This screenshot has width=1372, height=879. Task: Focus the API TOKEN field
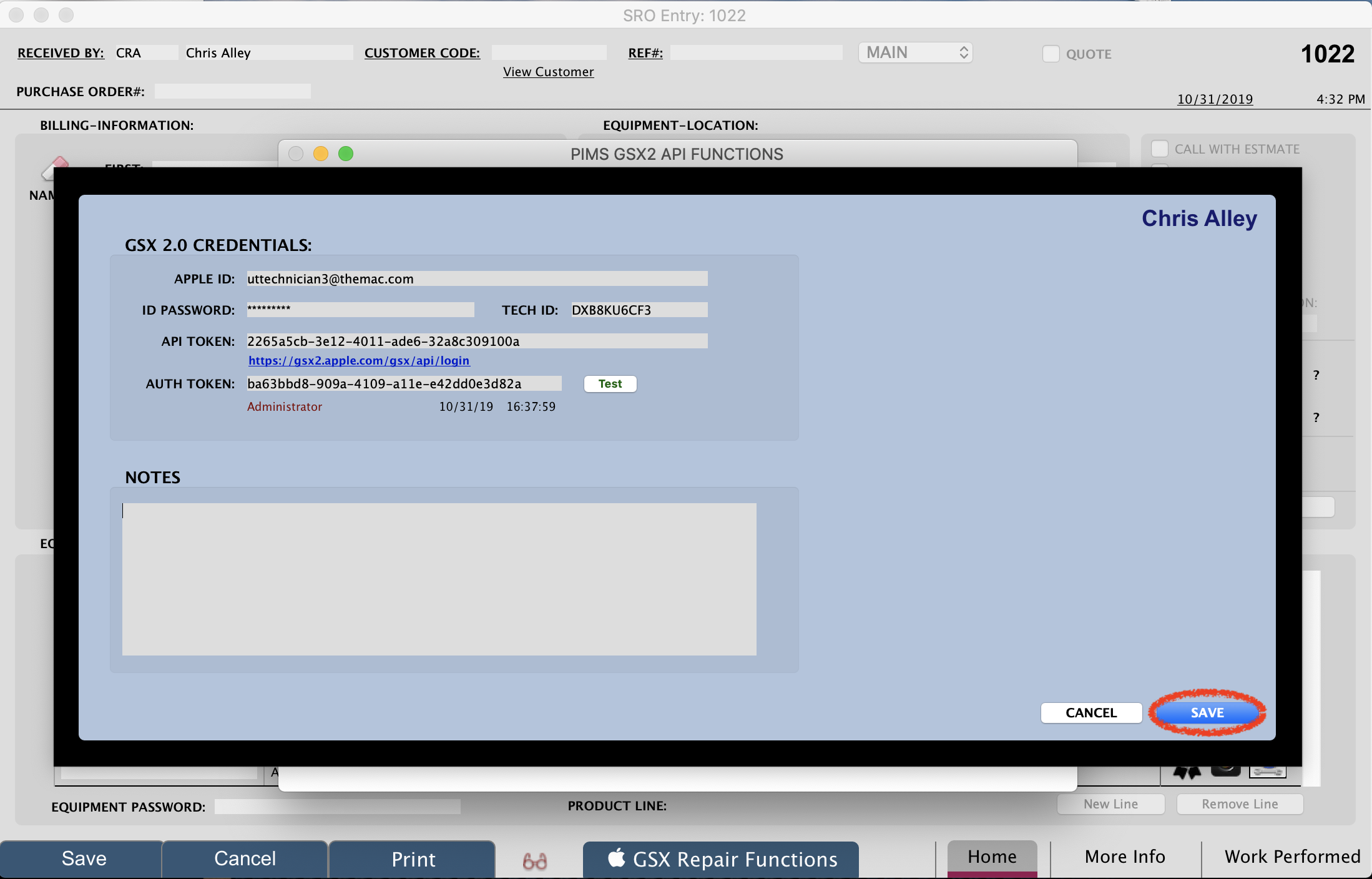pos(476,341)
